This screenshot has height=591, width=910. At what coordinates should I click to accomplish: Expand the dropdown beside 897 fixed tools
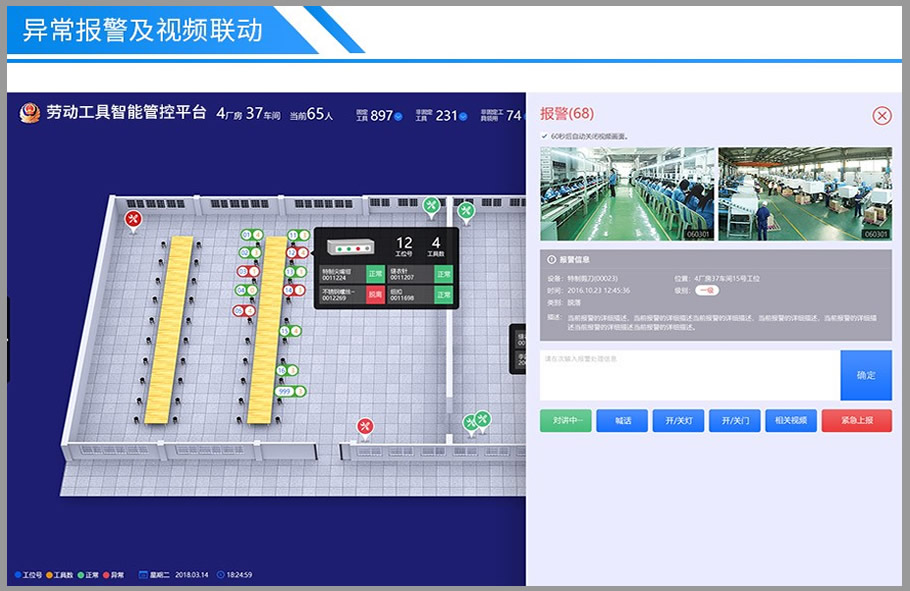click(399, 117)
